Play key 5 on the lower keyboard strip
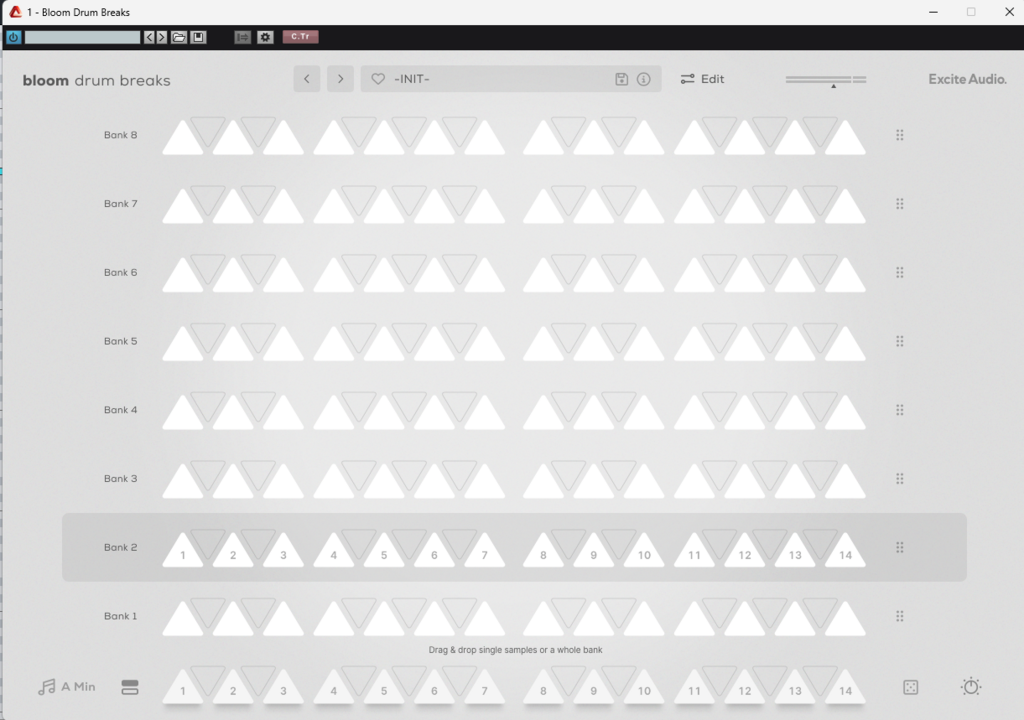1024x720 pixels. pos(384,689)
